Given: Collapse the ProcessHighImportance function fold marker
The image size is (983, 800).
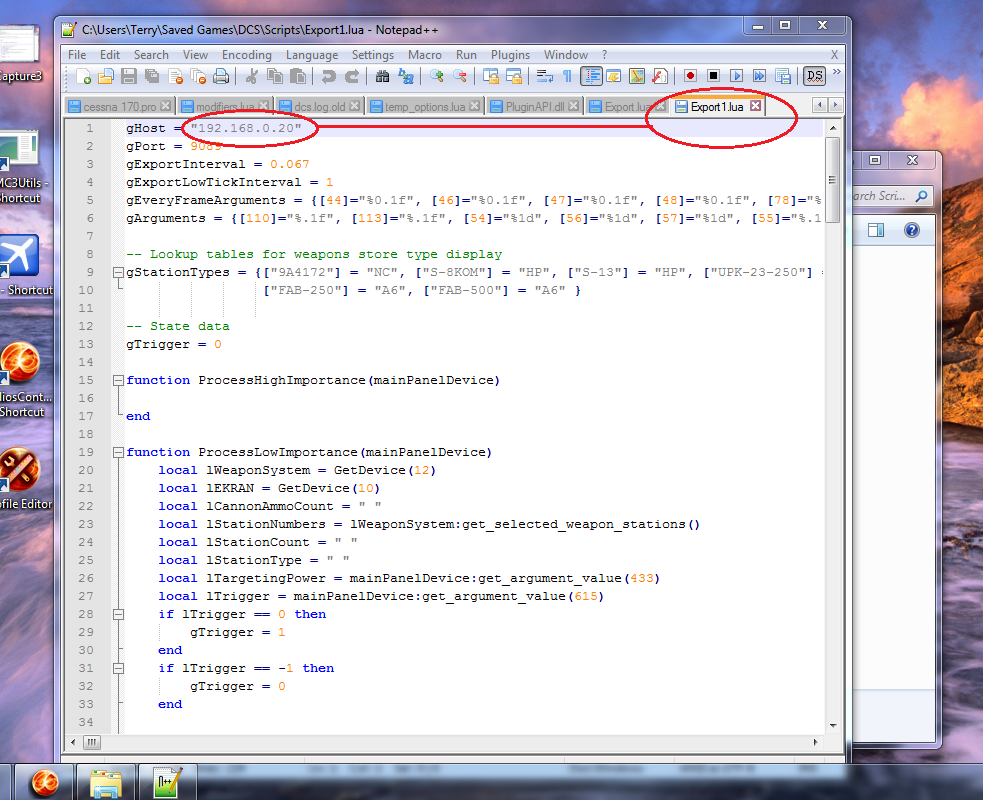Looking at the screenshot, I should (x=119, y=380).
